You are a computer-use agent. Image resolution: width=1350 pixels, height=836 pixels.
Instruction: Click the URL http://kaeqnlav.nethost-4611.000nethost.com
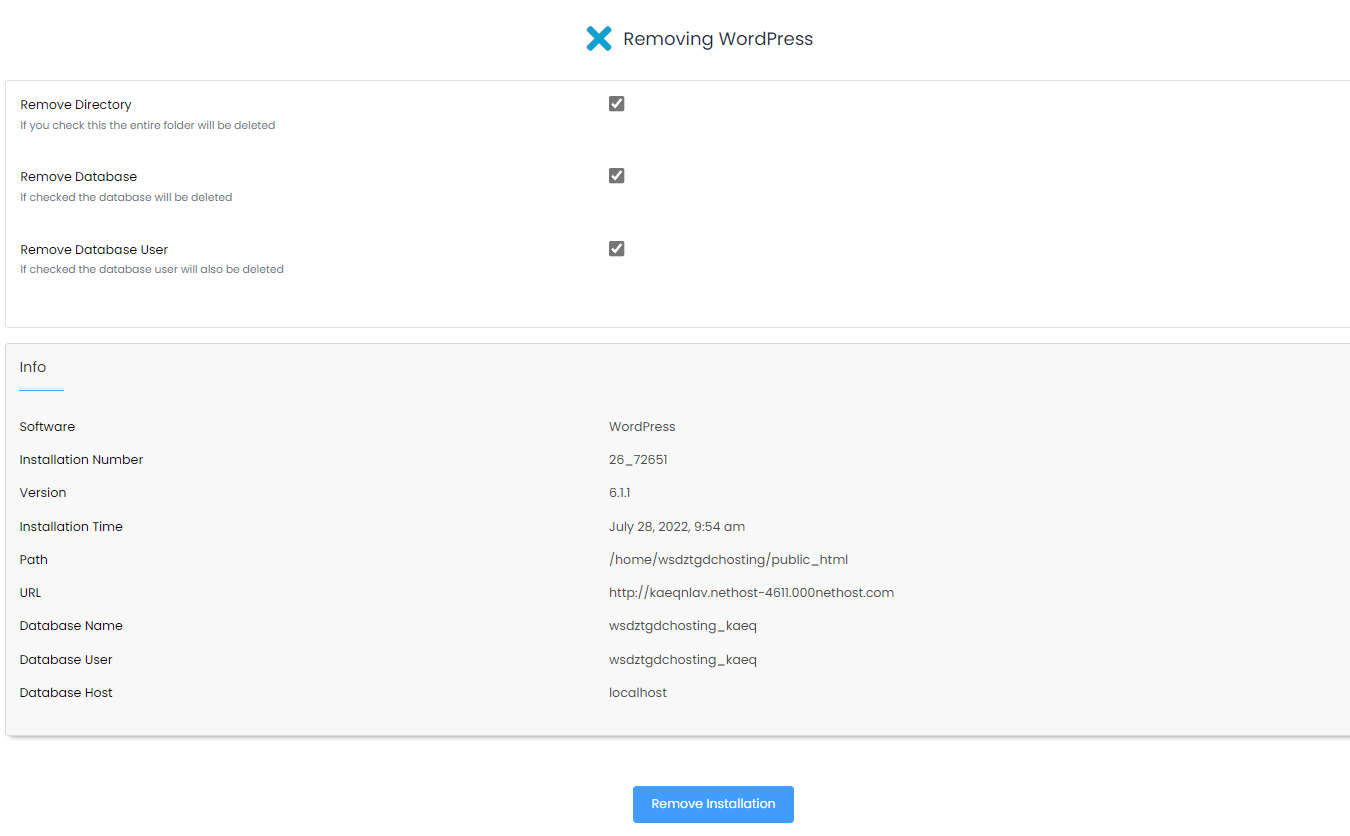pyautogui.click(x=751, y=593)
